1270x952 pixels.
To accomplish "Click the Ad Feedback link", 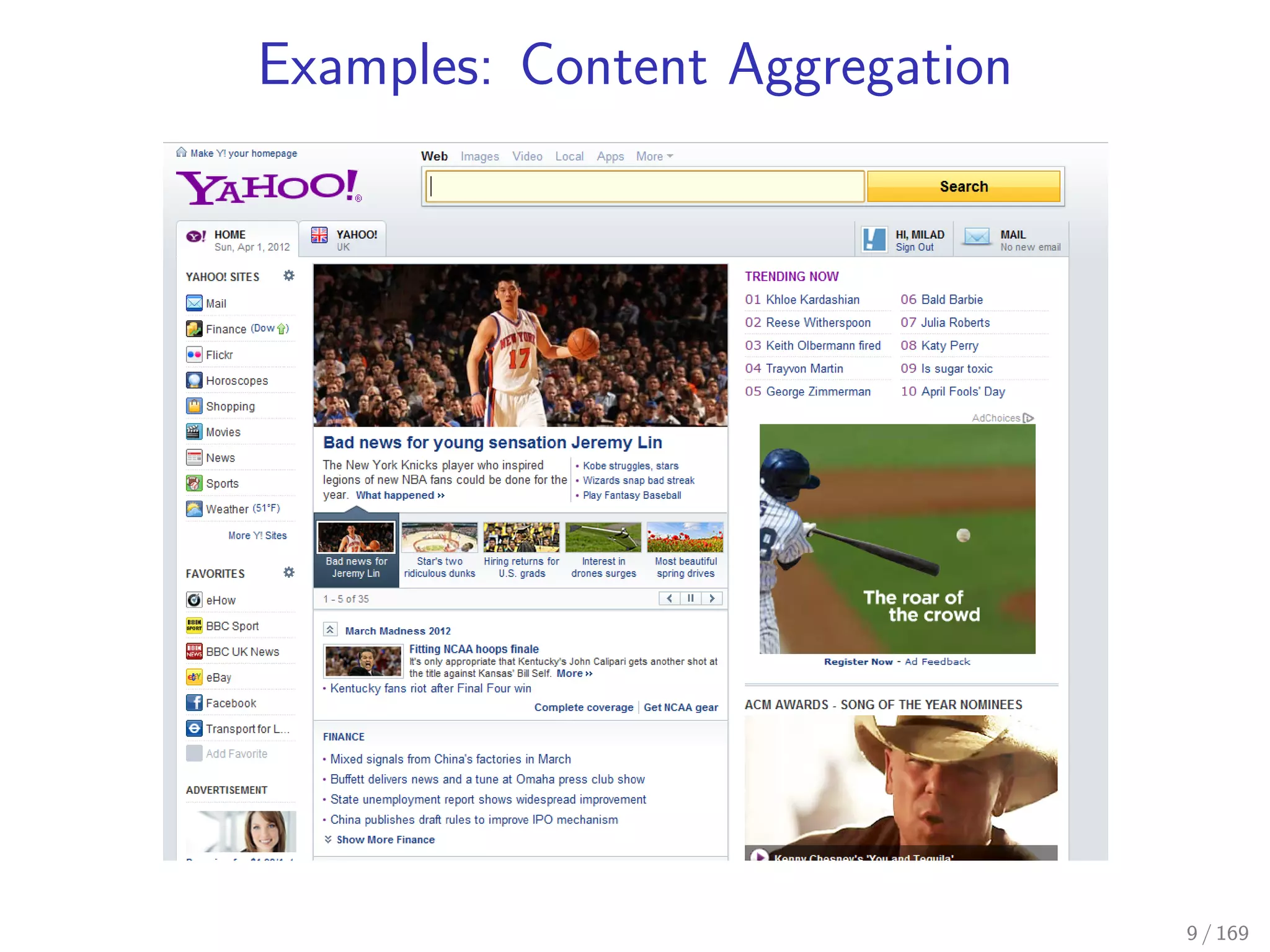I will (x=937, y=662).
